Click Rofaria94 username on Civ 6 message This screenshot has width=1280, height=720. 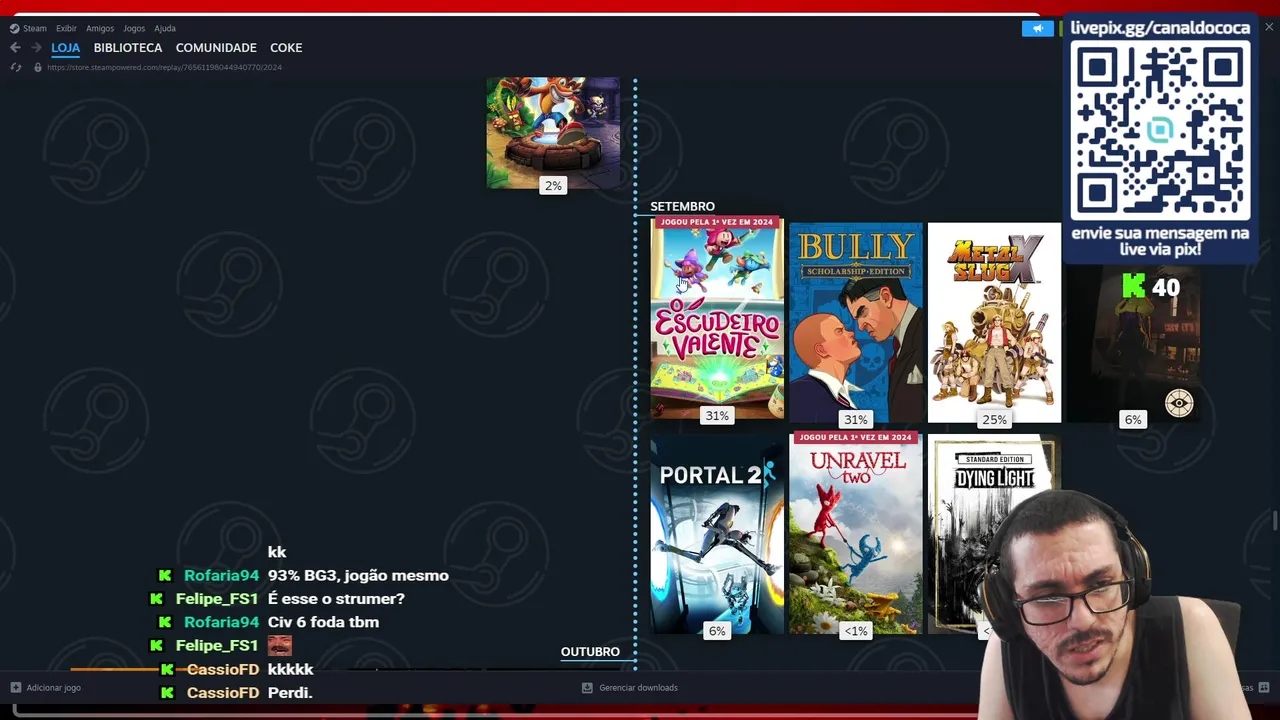tap(221, 622)
